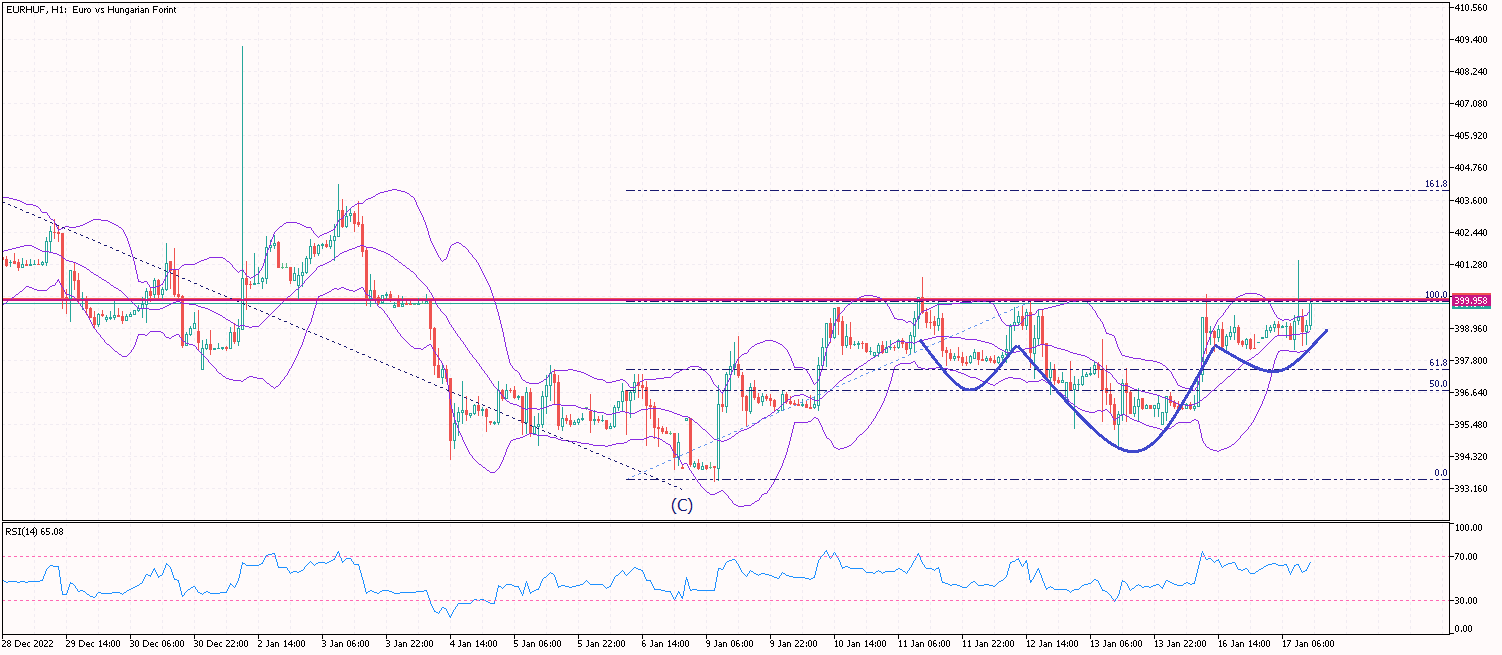Select the 50.0 Fibonacci level label
This screenshot has height=655, width=1502.
1438,384
